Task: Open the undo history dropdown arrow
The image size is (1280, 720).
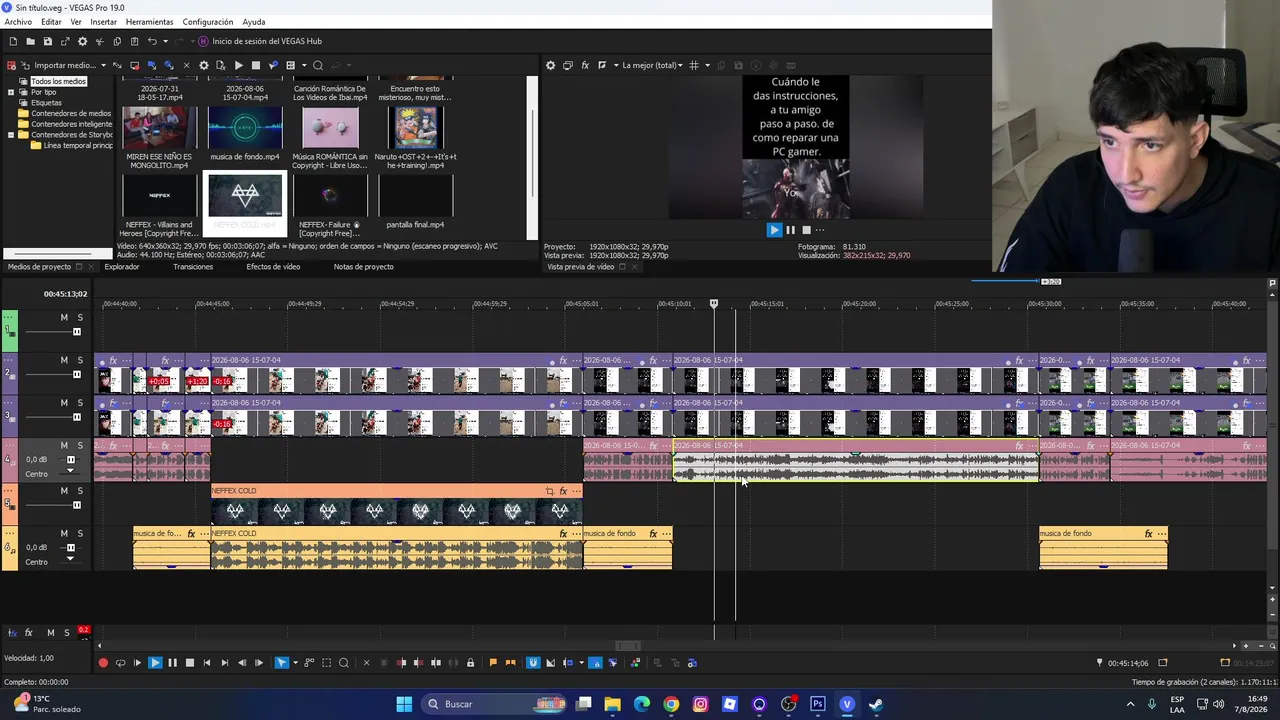Action: pos(165,41)
